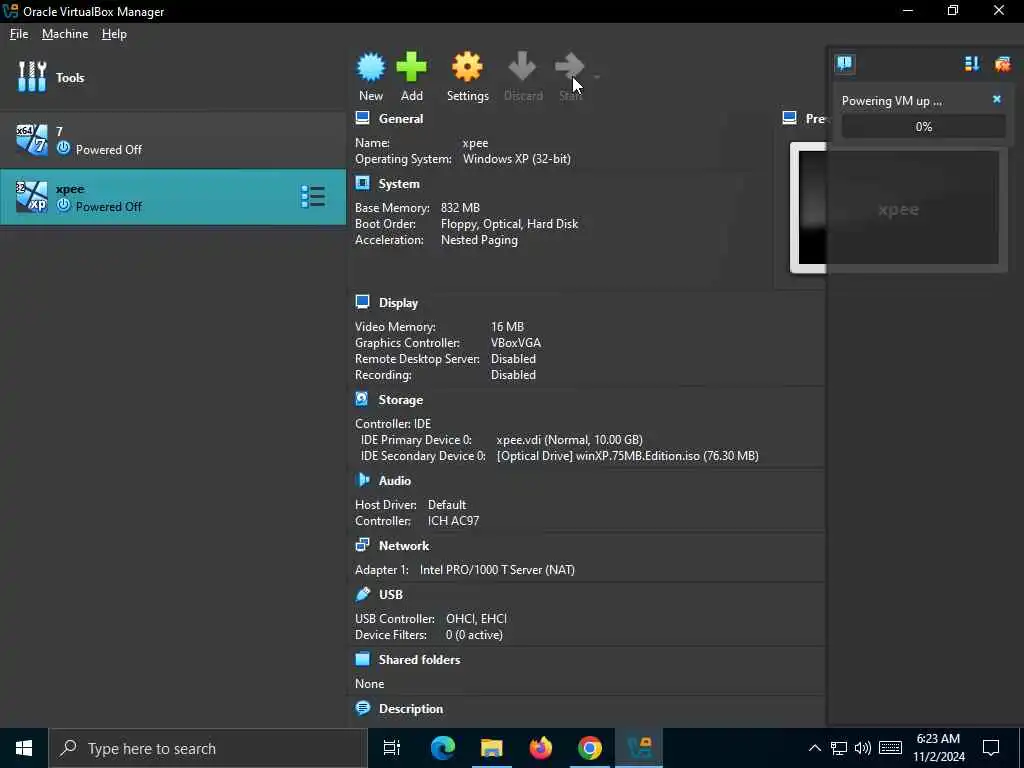
Task: Click the Shared folders section header
Action: coord(419,660)
